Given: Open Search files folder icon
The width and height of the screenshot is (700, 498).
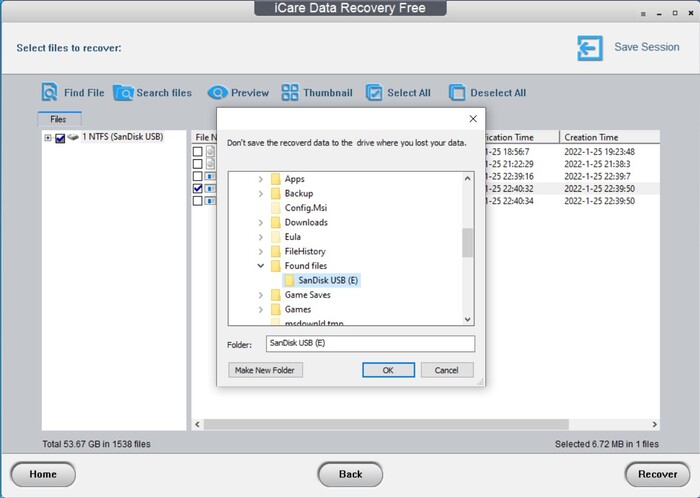Looking at the screenshot, I should point(123,93).
